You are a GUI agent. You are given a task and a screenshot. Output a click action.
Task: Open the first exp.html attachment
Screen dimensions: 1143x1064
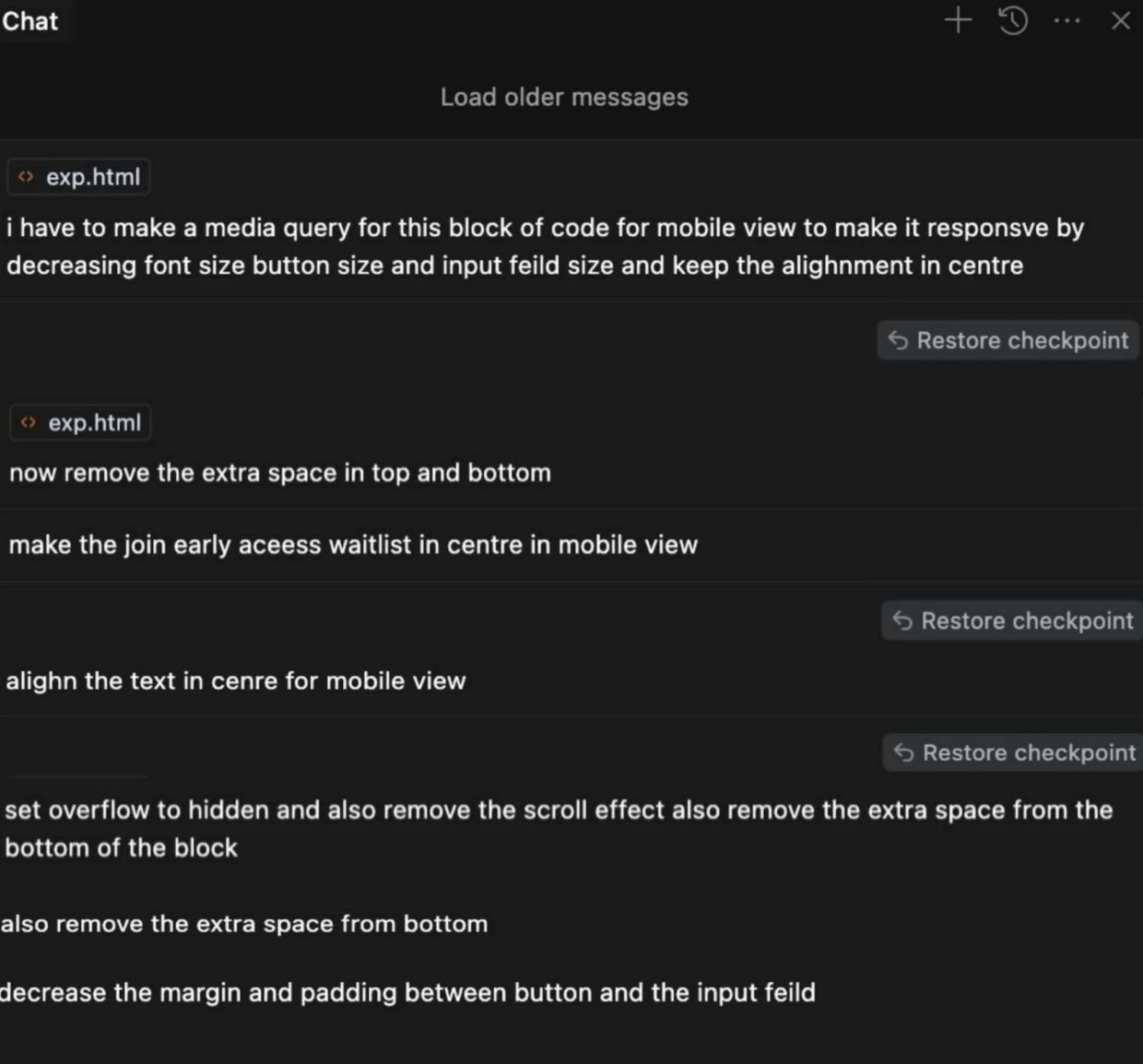pyautogui.click(x=78, y=176)
